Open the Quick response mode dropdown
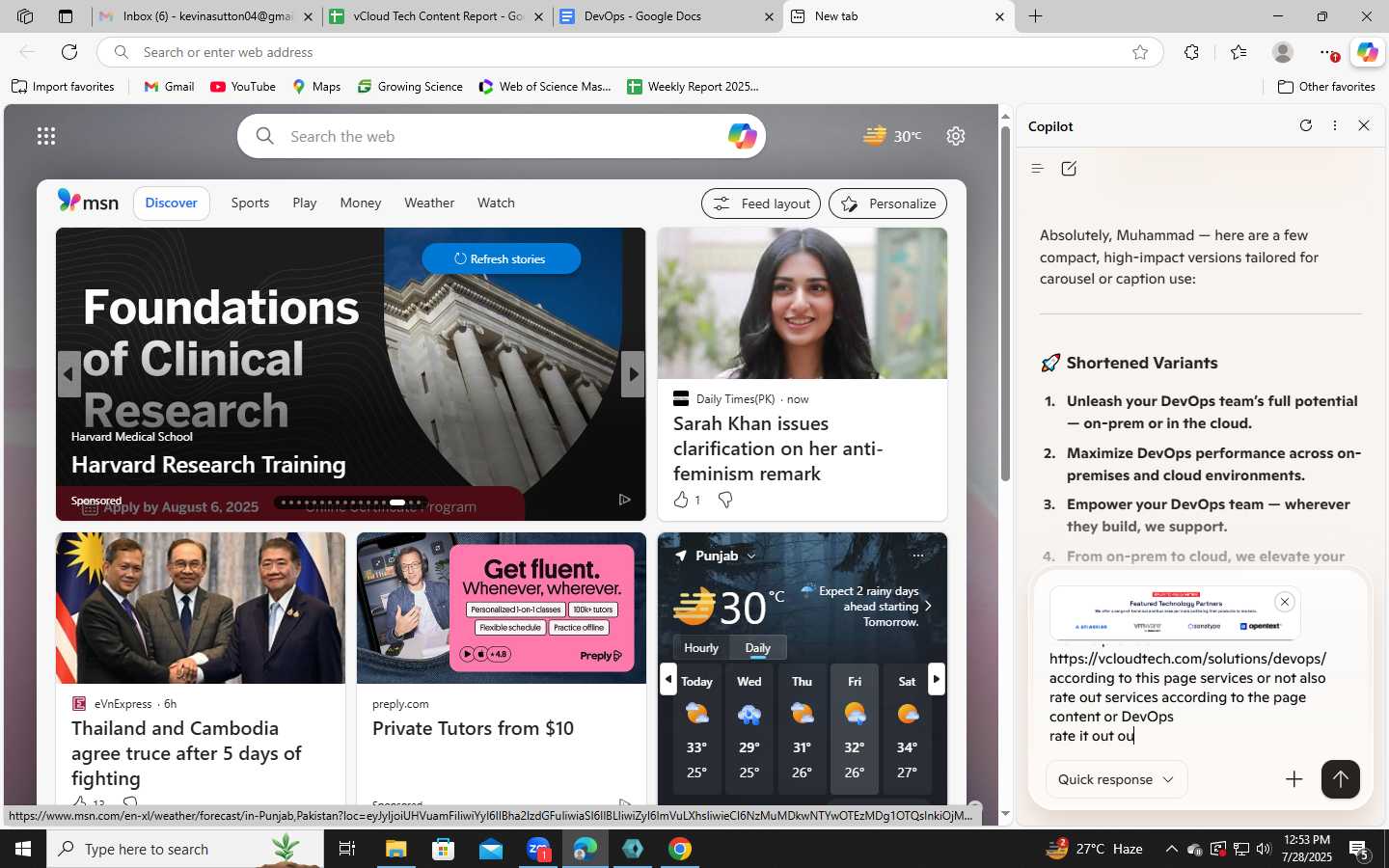The height and width of the screenshot is (868, 1389). pyautogui.click(x=1116, y=779)
